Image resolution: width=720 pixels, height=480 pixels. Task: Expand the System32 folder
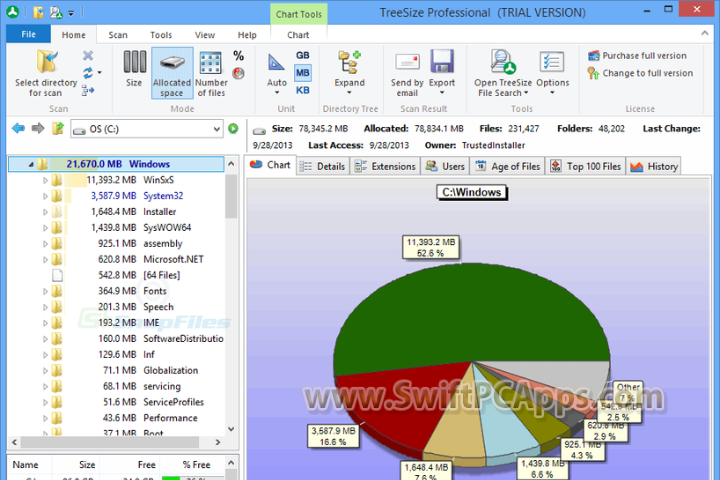coord(45,196)
